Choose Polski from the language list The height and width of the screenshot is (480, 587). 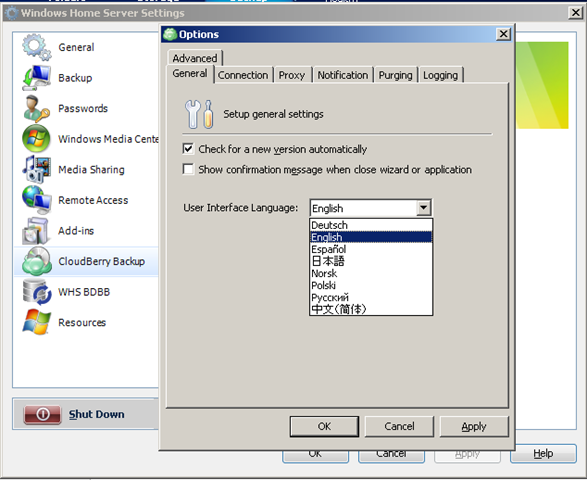point(371,285)
